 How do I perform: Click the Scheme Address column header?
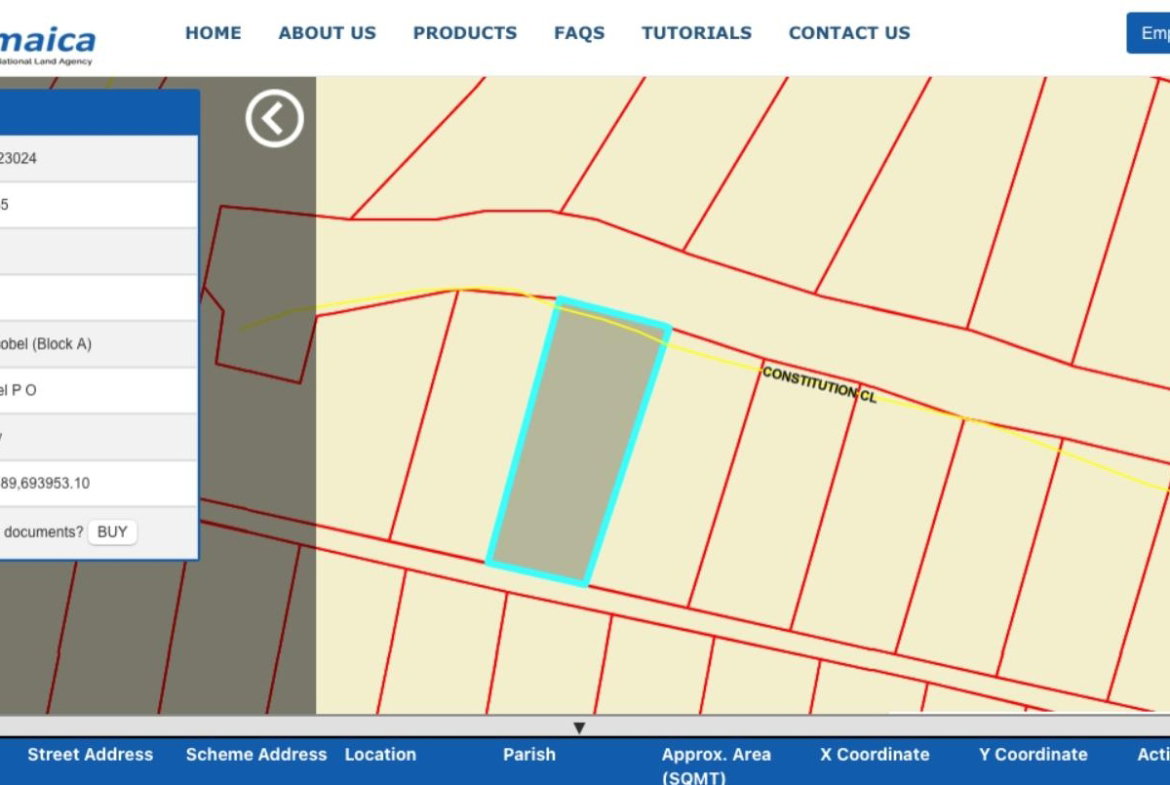pyautogui.click(x=256, y=754)
